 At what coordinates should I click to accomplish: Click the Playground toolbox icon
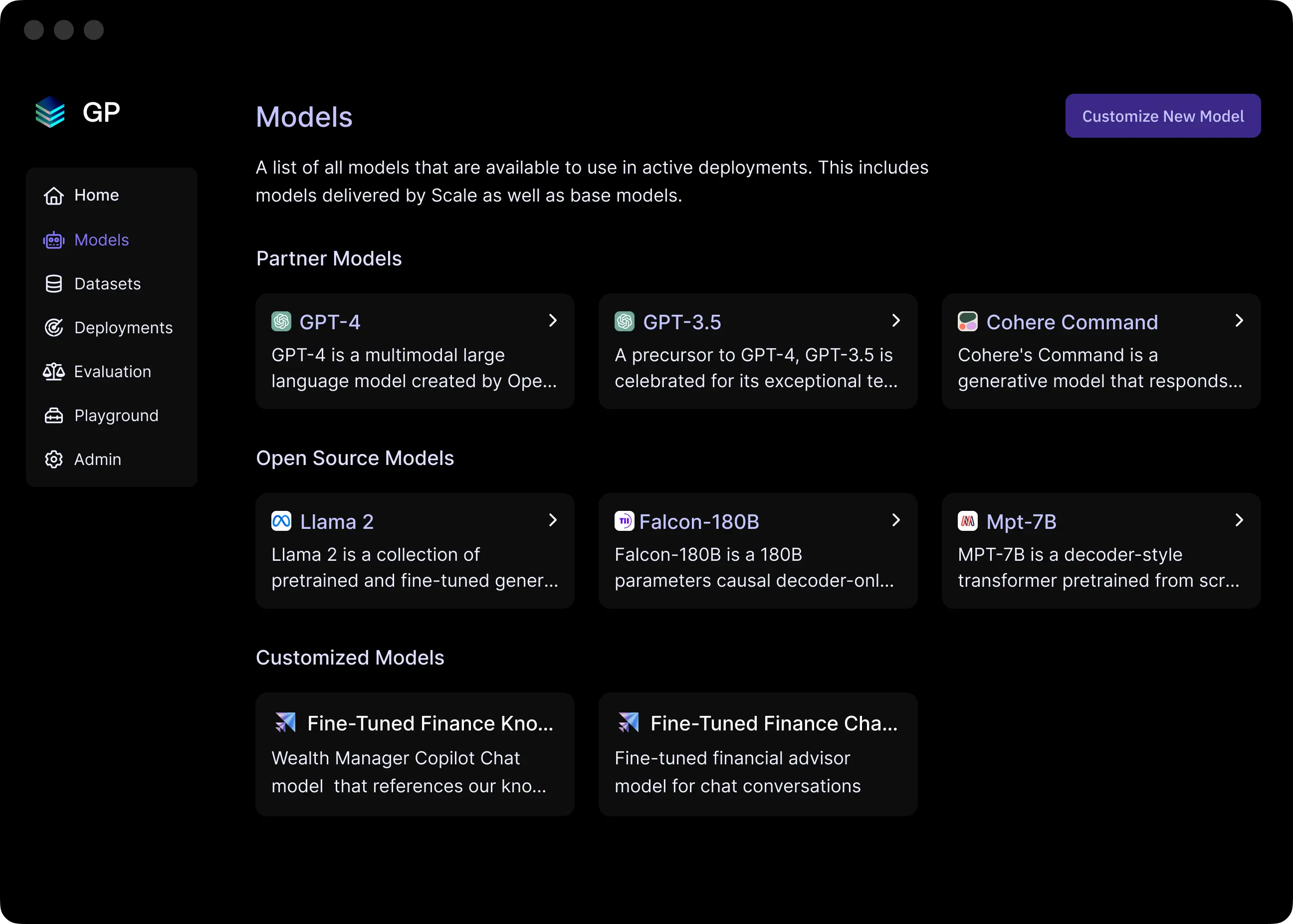pyautogui.click(x=53, y=415)
